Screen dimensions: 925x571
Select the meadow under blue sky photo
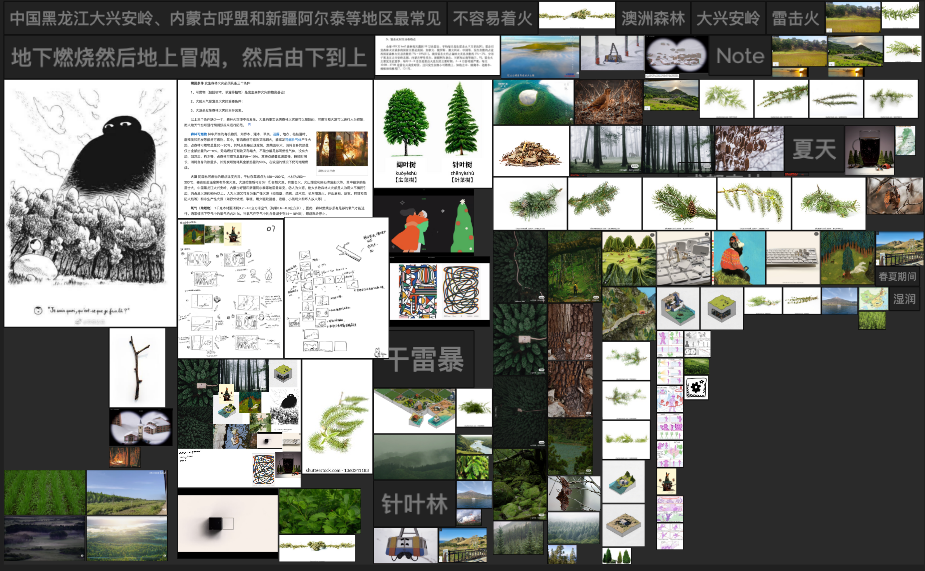tap(127, 493)
